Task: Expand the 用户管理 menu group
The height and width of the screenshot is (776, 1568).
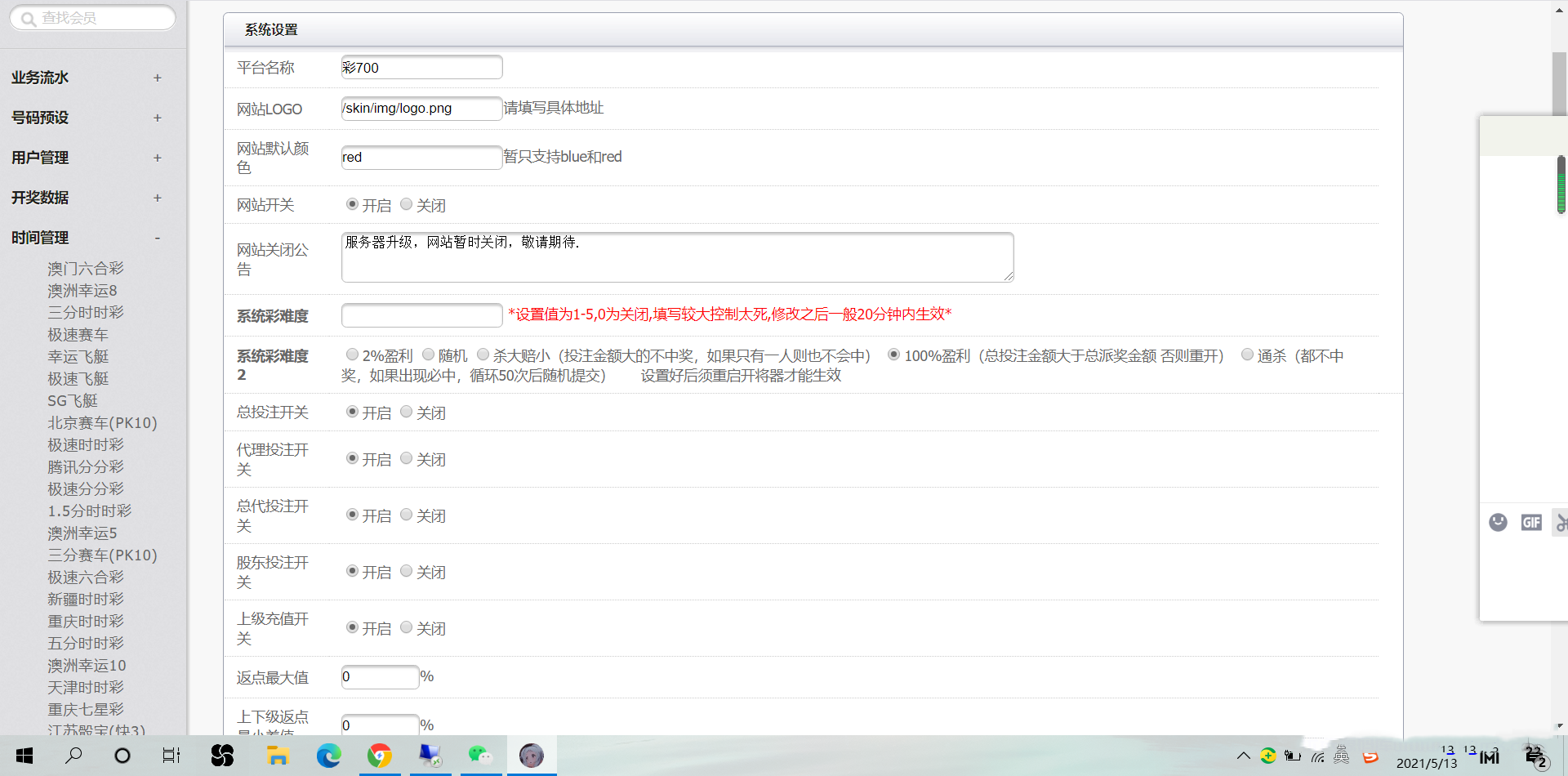Action: click(x=158, y=158)
